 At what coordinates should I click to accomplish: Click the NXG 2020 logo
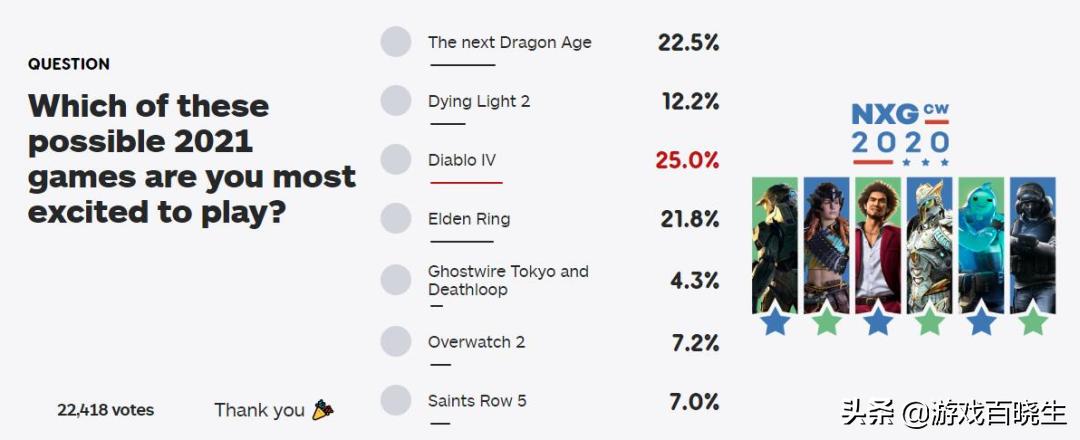[900, 132]
